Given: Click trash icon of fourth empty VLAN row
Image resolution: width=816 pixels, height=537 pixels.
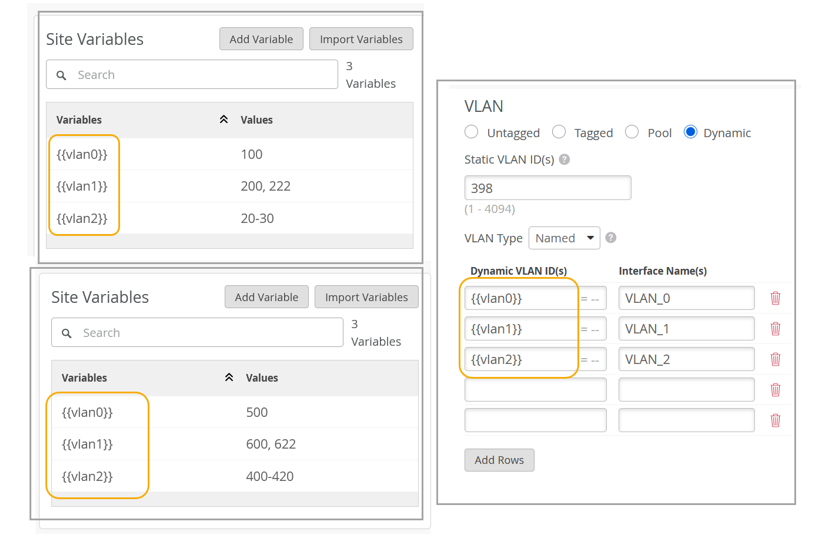Looking at the screenshot, I should [775, 390].
